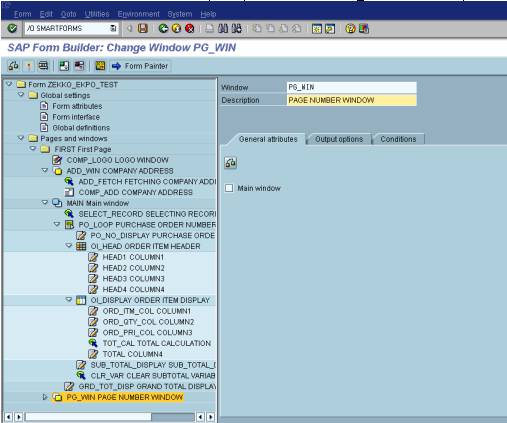Click the Test form icon
Screen dimensions: 507x423
click(x=43, y=66)
